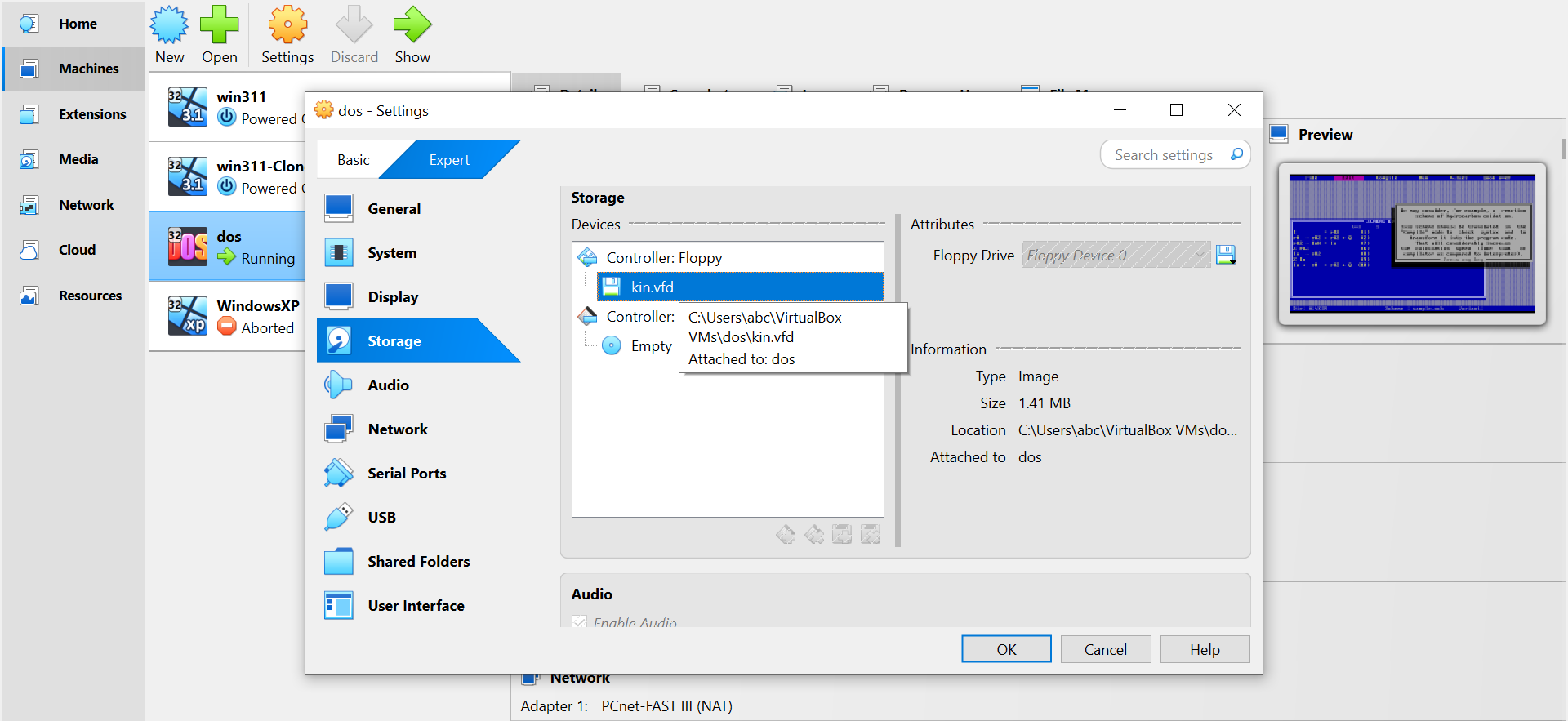Click the Remove Attachment icon below the devices list

coord(871,535)
